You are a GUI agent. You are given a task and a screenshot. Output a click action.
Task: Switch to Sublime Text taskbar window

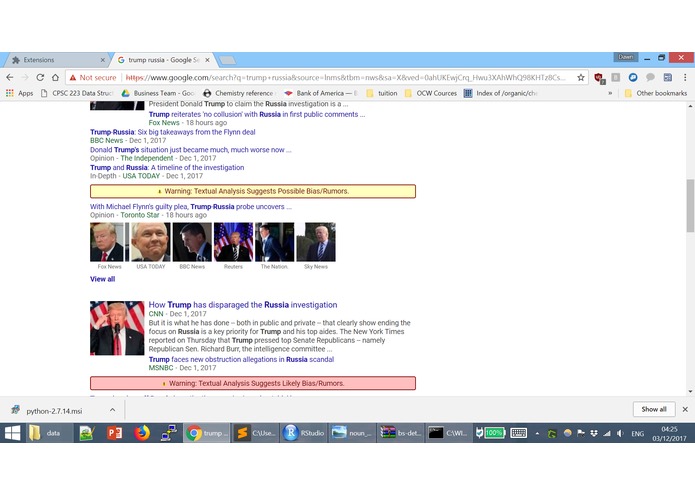click(256, 433)
